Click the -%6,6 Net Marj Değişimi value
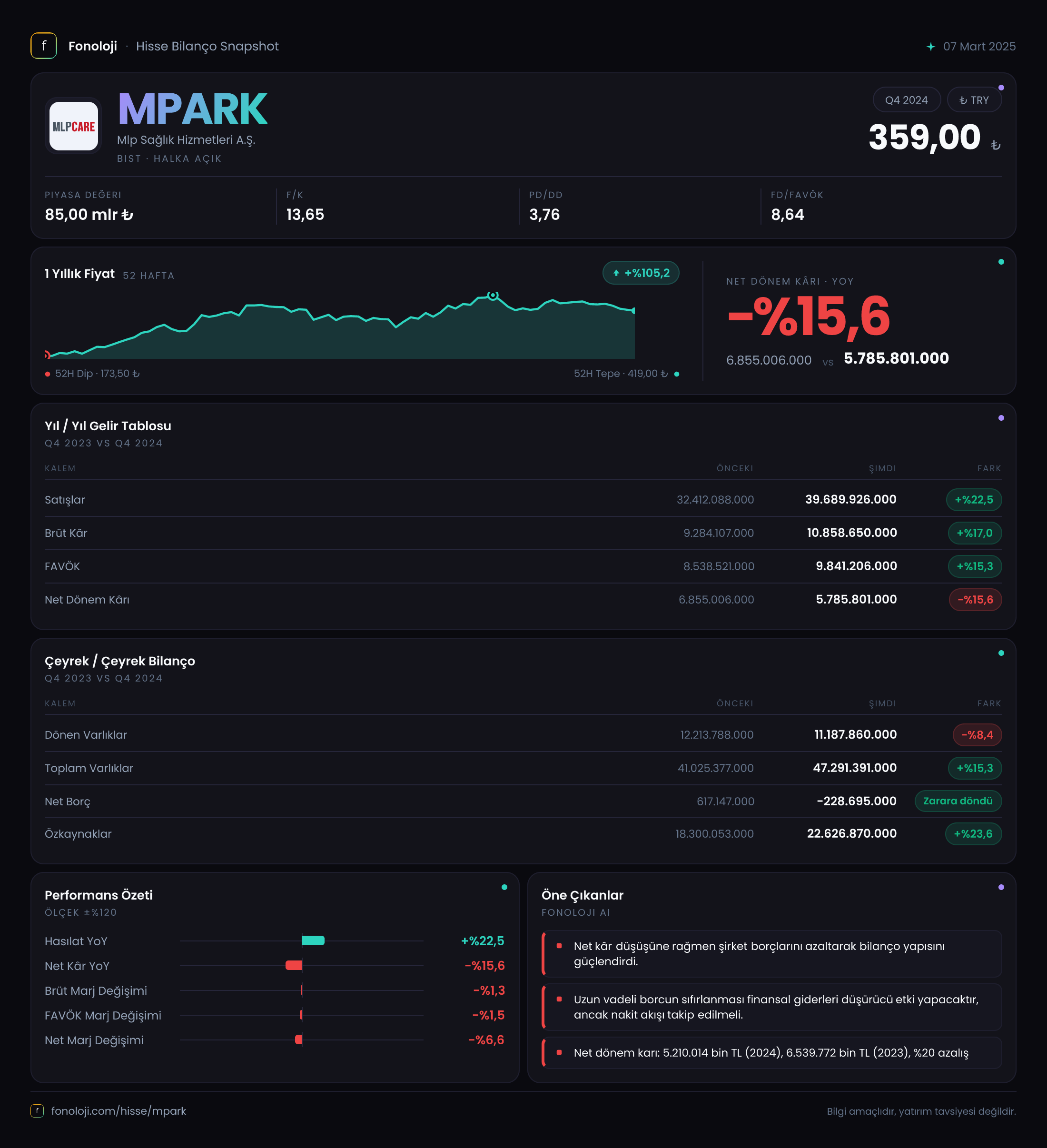The height and width of the screenshot is (1148, 1047). tap(486, 1040)
